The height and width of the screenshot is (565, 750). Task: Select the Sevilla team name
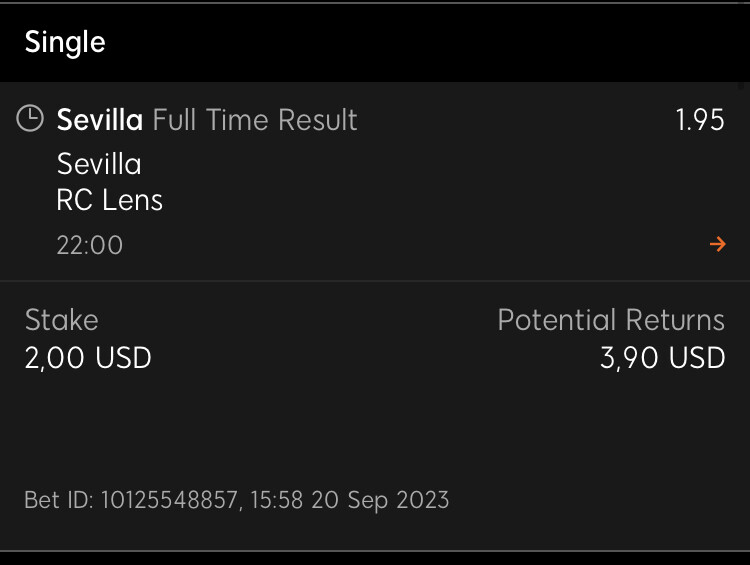99,164
